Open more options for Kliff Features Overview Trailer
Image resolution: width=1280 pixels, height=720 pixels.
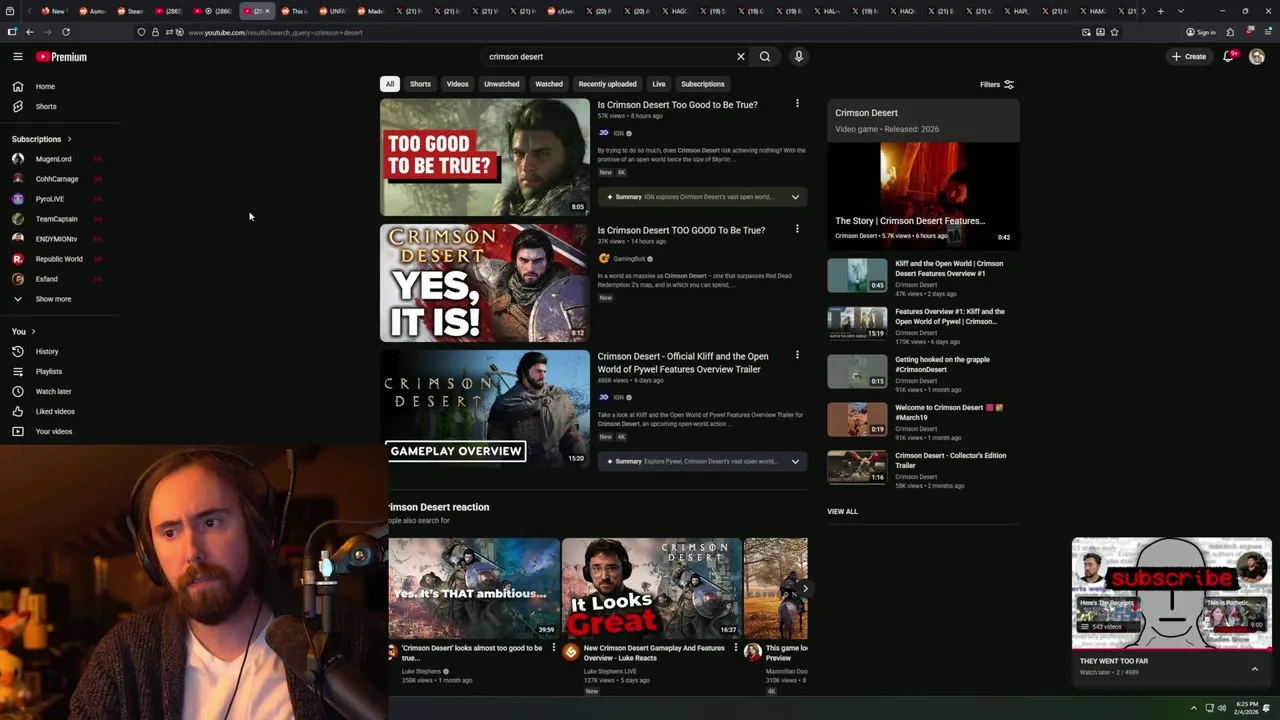[x=797, y=355]
